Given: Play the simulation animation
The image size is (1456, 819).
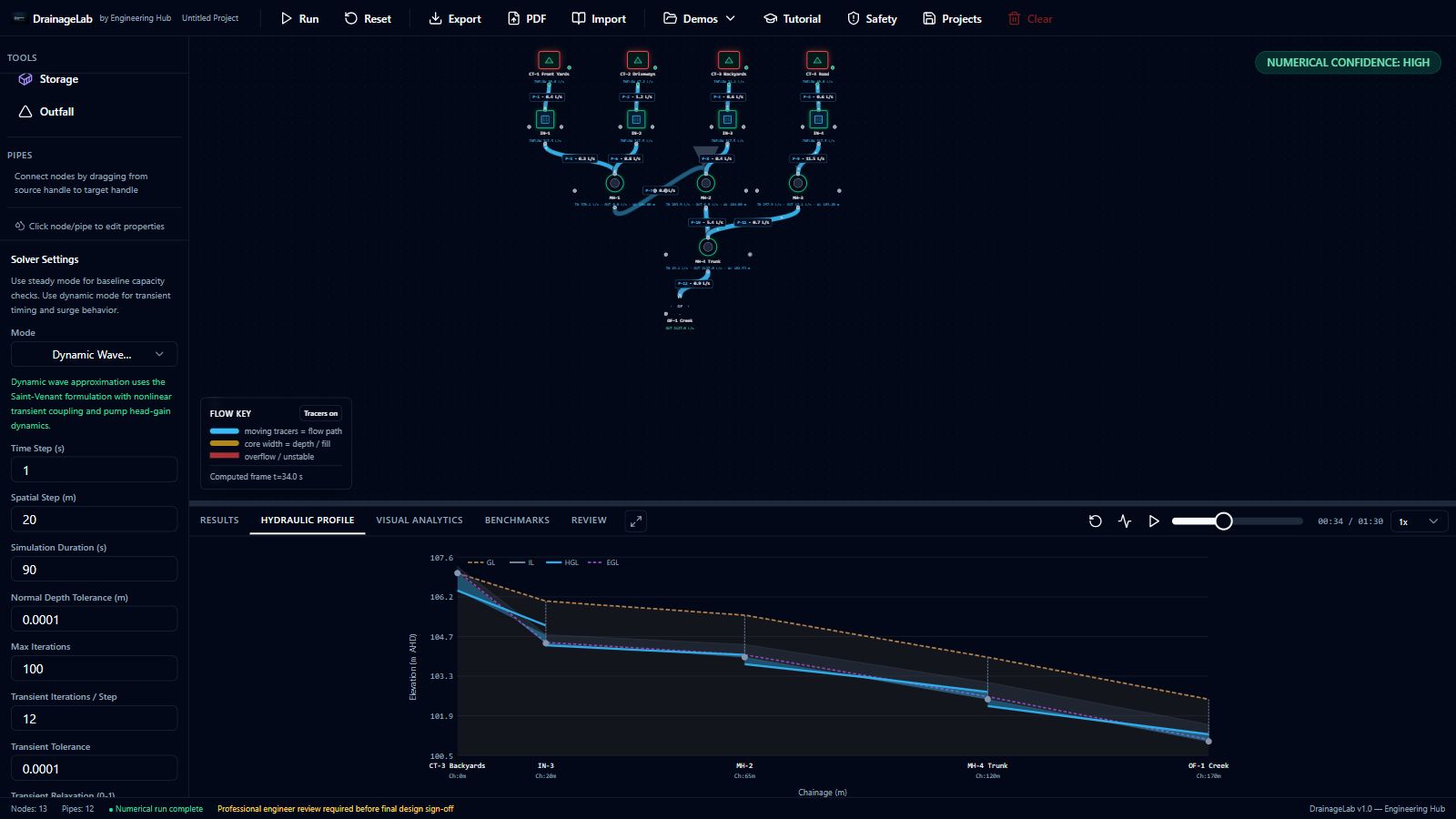Looking at the screenshot, I should 1154,521.
